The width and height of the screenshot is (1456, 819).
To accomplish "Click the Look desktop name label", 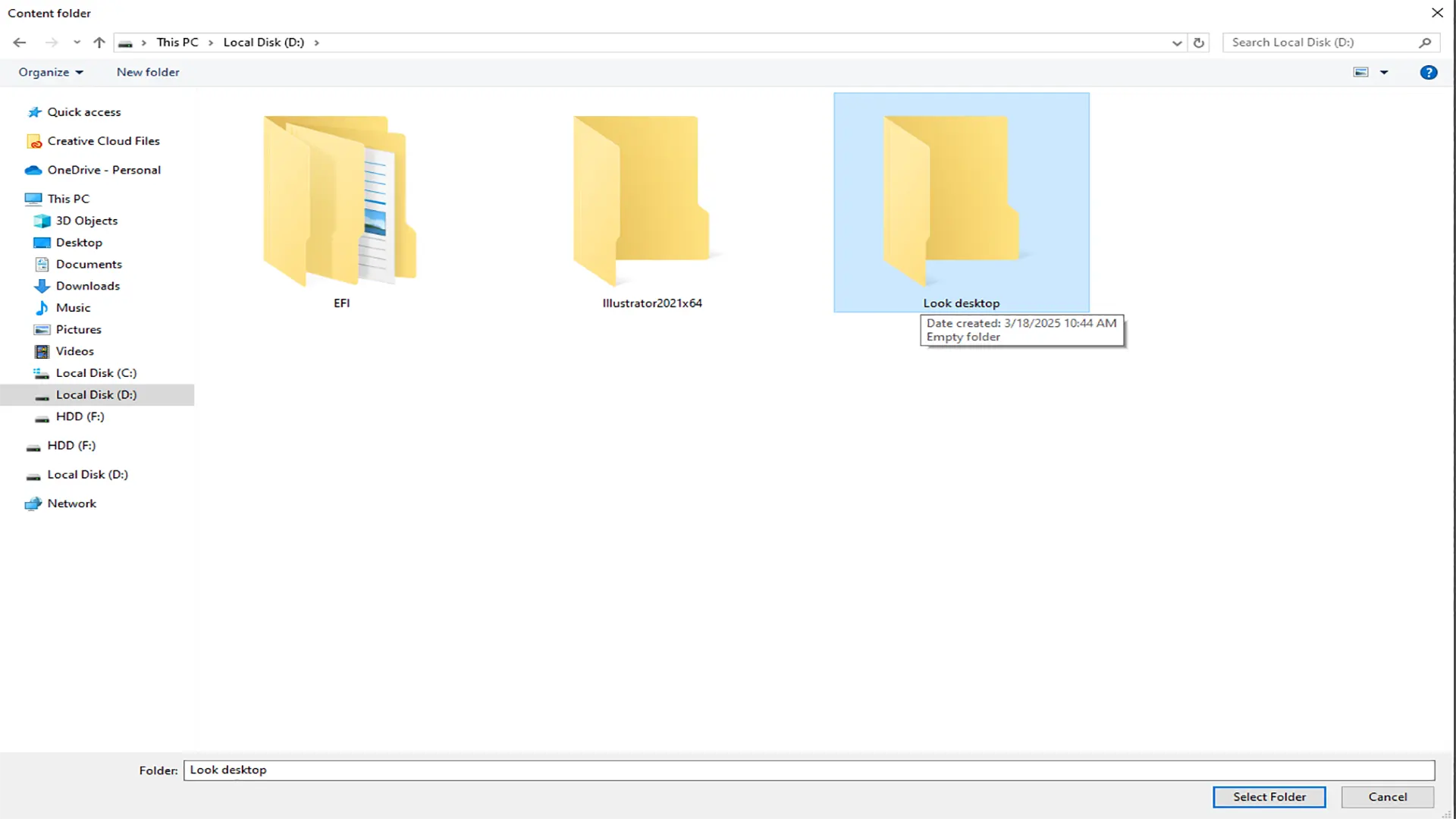I will click(961, 303).
